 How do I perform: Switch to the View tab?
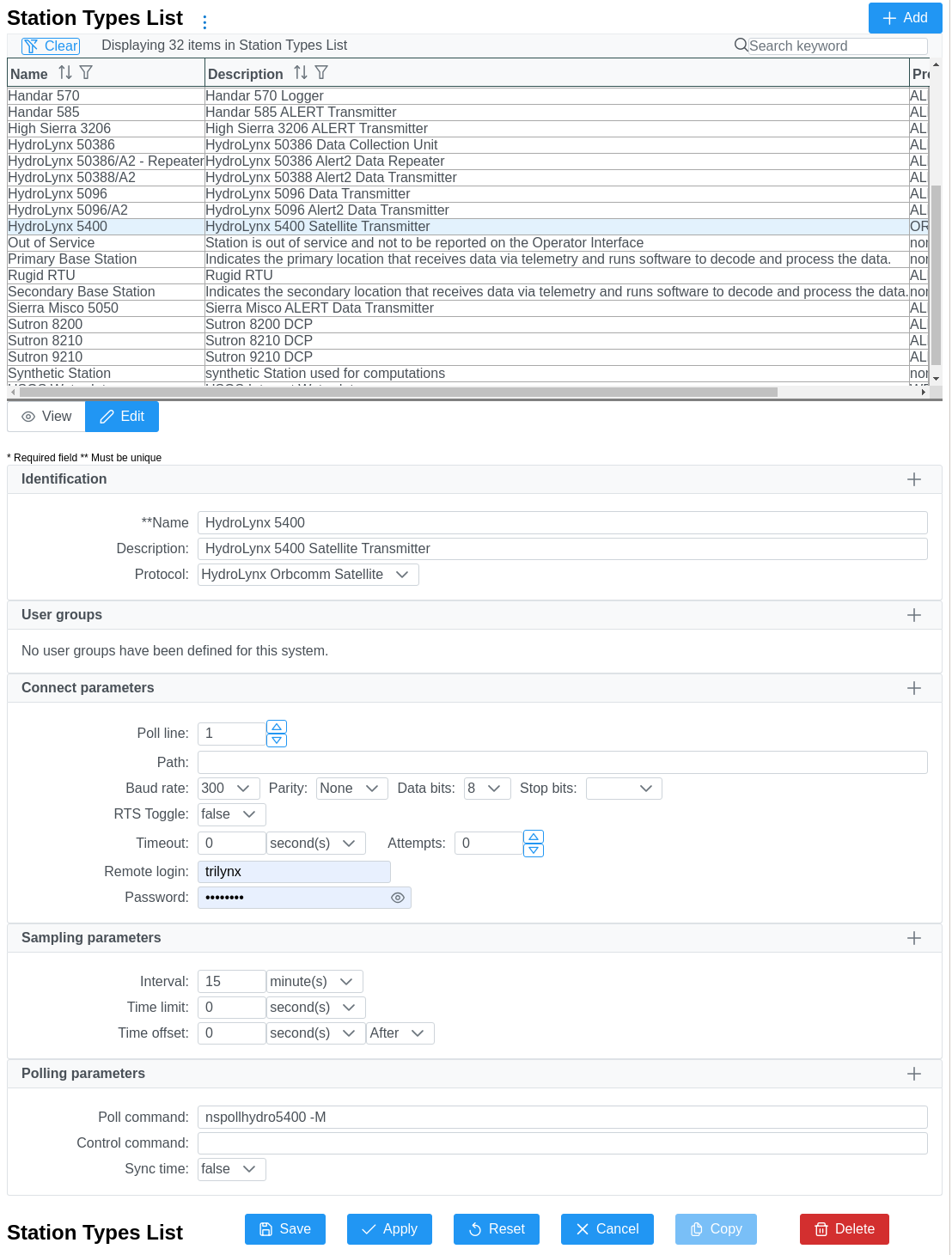(46, 417)
